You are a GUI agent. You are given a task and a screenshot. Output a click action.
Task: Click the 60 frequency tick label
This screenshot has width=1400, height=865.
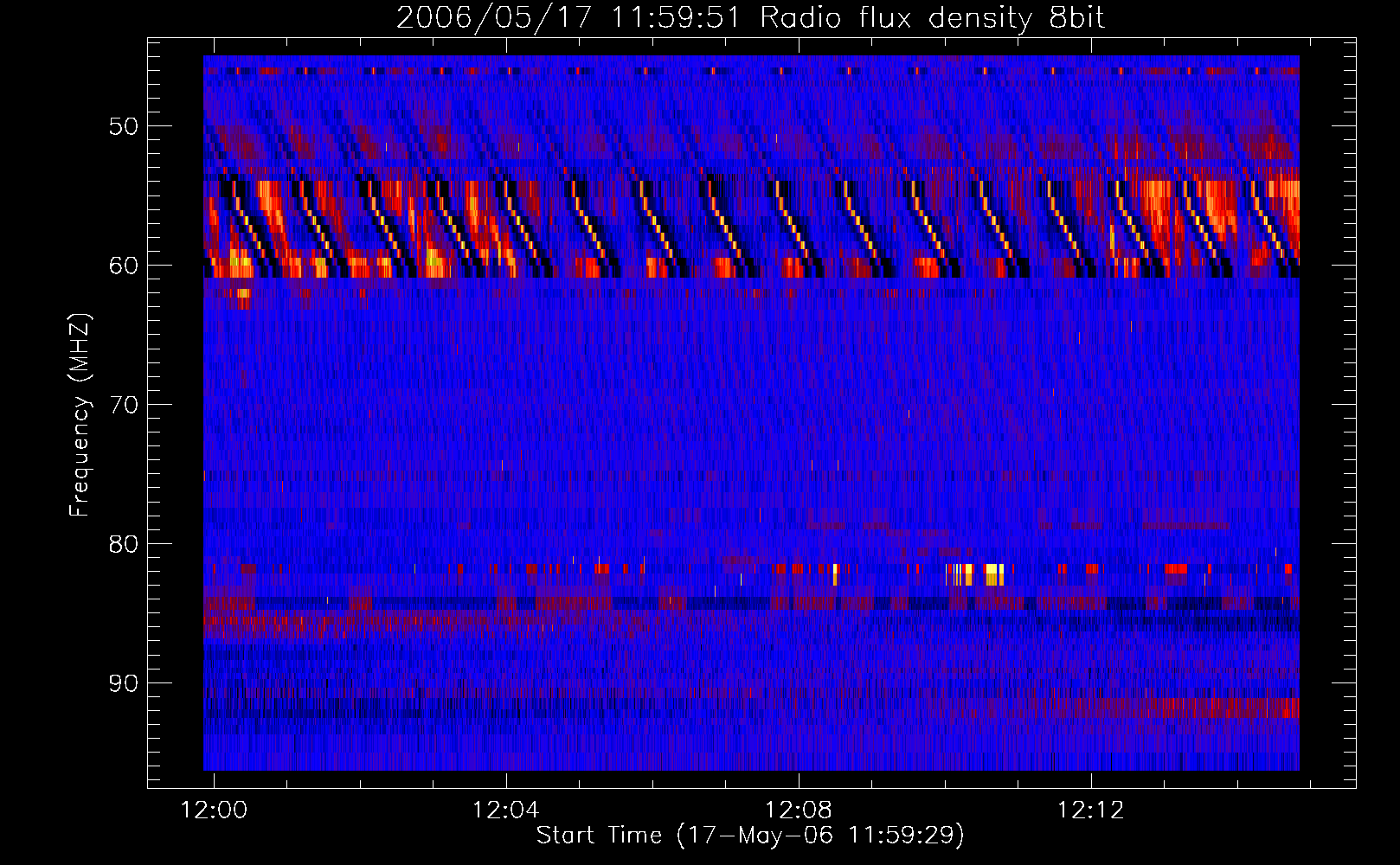123,266
